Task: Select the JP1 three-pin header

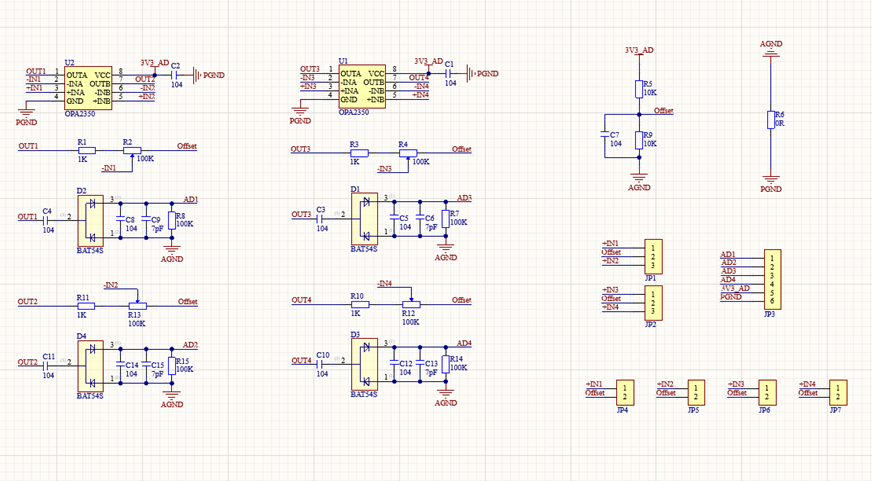Action: click(x=653, y=256)
